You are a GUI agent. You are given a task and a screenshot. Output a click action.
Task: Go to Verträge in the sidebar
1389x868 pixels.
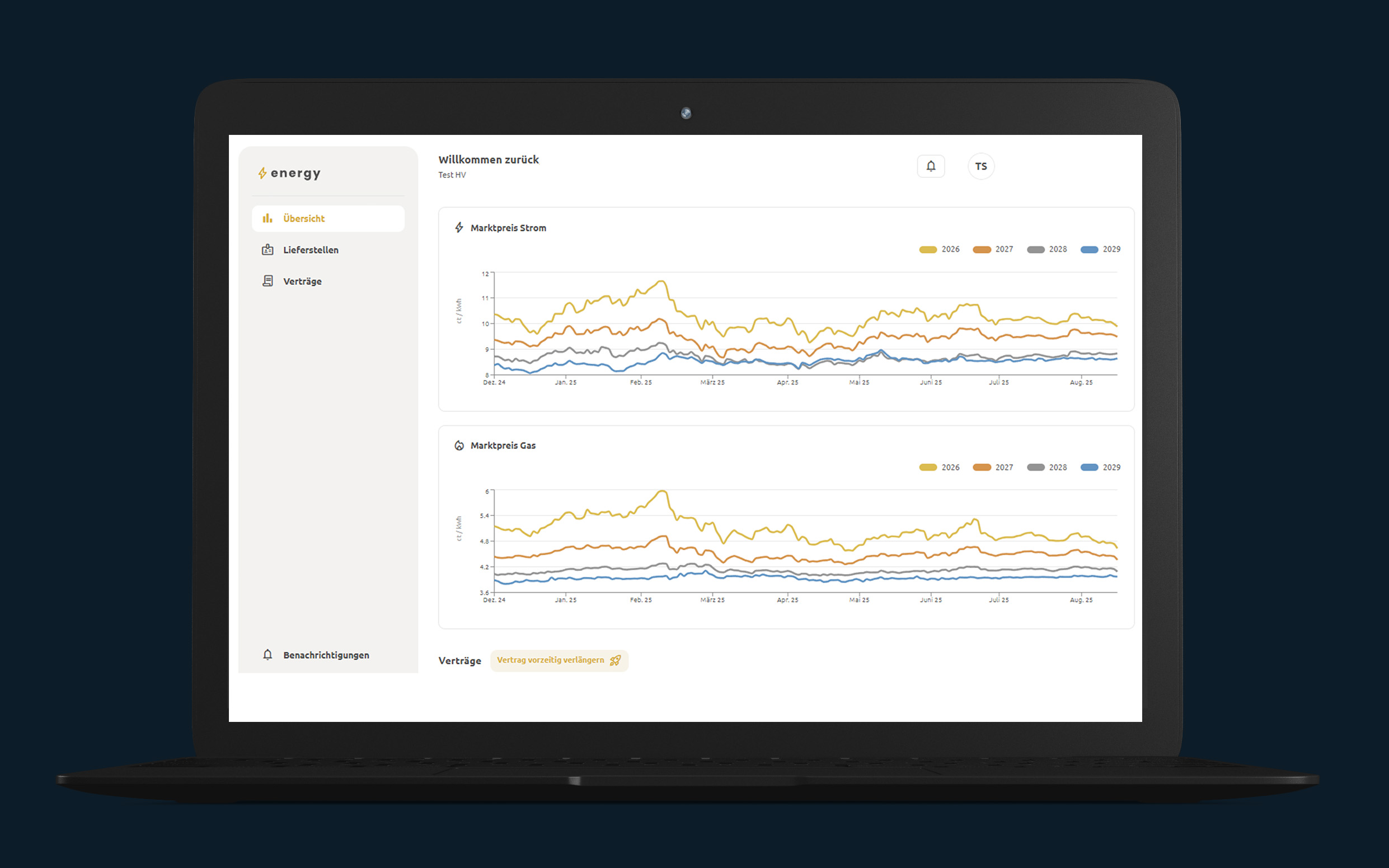302,281
